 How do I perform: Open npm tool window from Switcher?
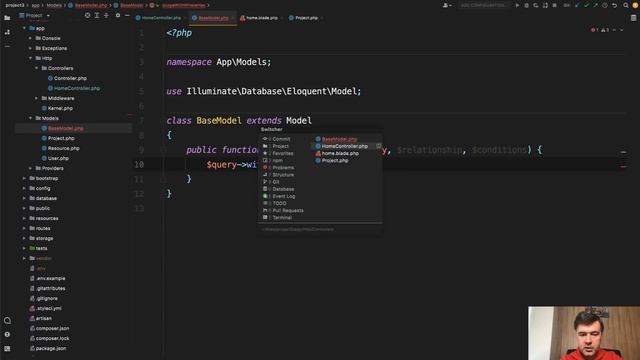tap(278, 161)
